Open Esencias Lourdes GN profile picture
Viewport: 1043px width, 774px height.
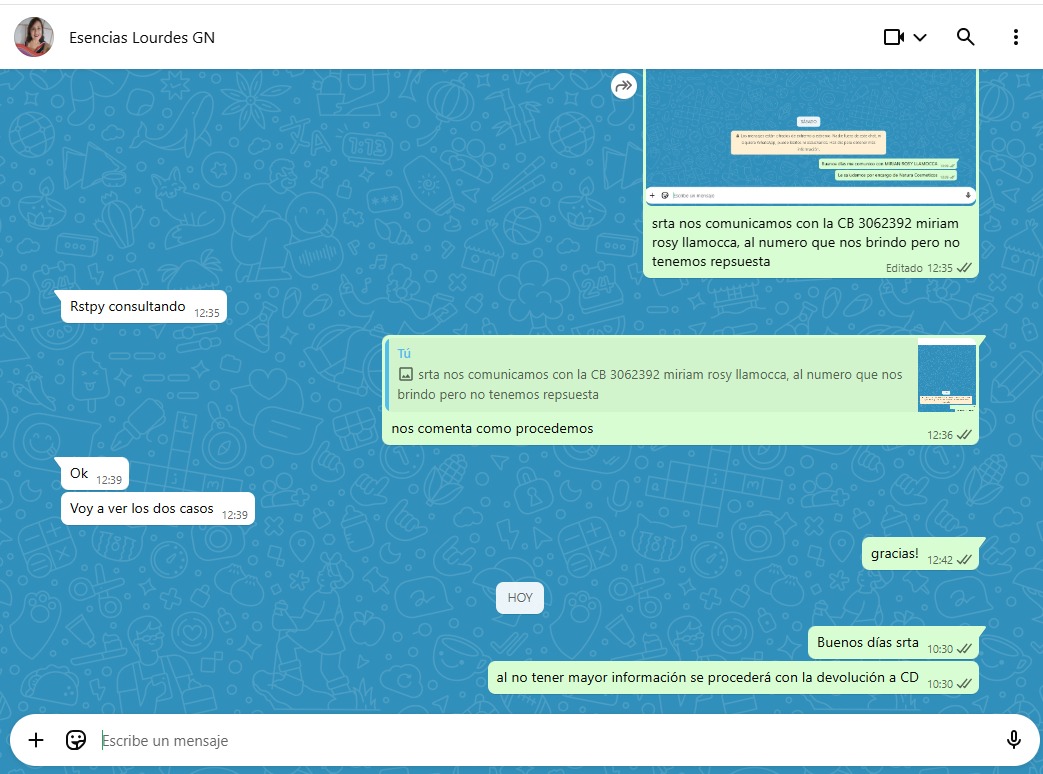coord(34,37)
